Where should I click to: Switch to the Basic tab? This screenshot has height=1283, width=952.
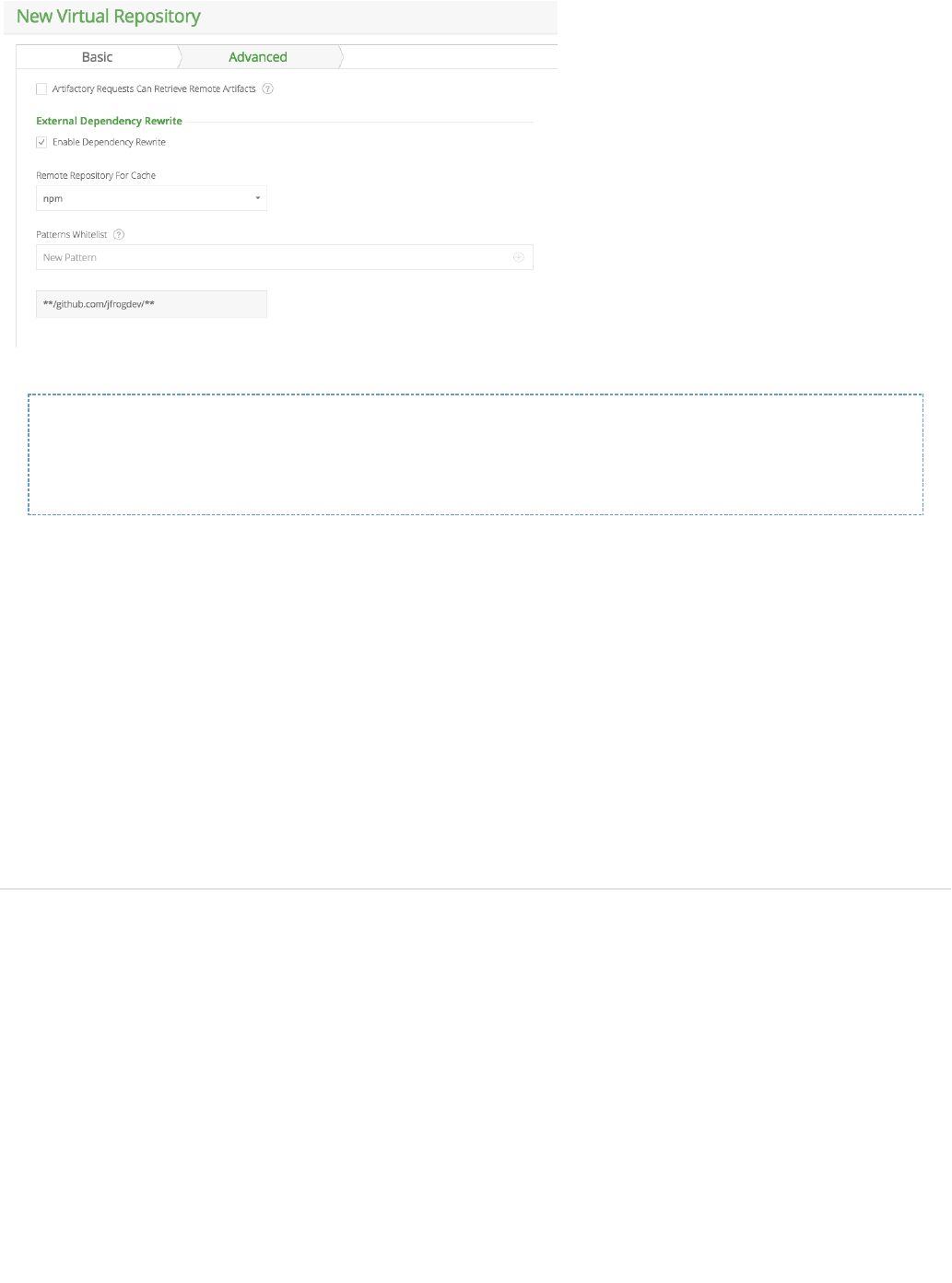point(97,57)
